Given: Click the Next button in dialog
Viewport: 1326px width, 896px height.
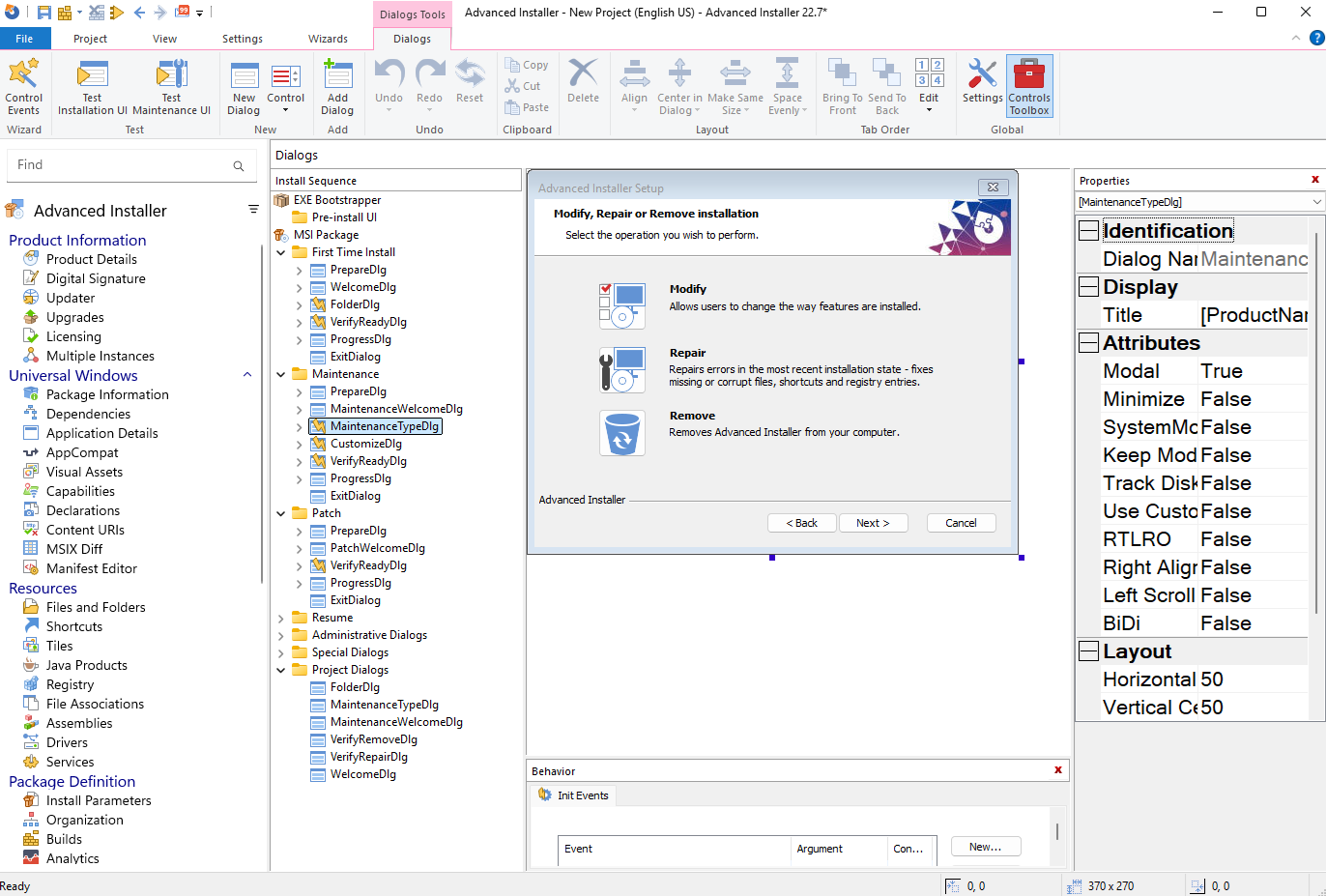Looking at the screenshot, I should tap(873, 523).
